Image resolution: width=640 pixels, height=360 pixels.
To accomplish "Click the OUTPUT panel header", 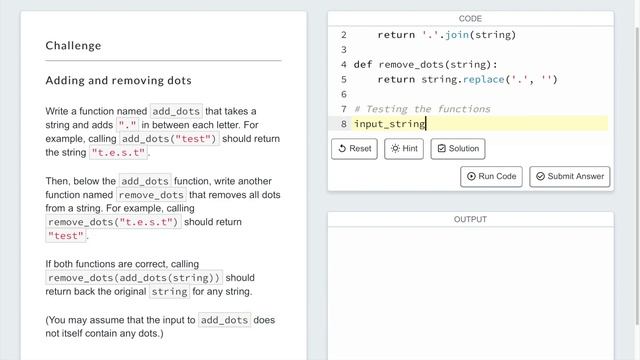I will click(x=470, y=220).
